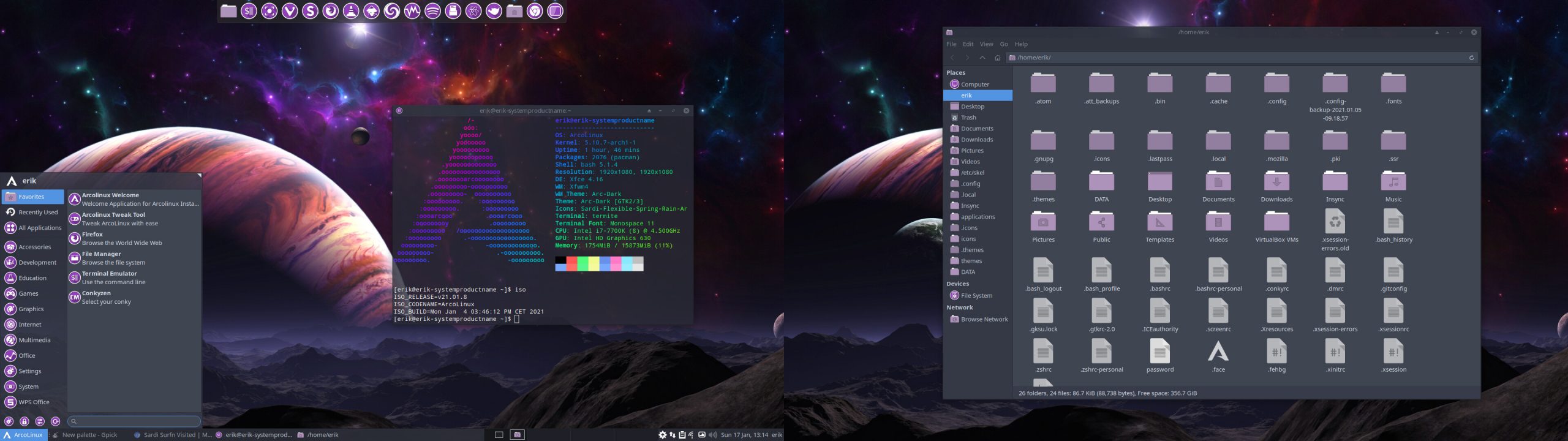Viewport: 1568px width, 441px height.
Task: Launch Firefox from the top dock
Action: tap(330, 11)
